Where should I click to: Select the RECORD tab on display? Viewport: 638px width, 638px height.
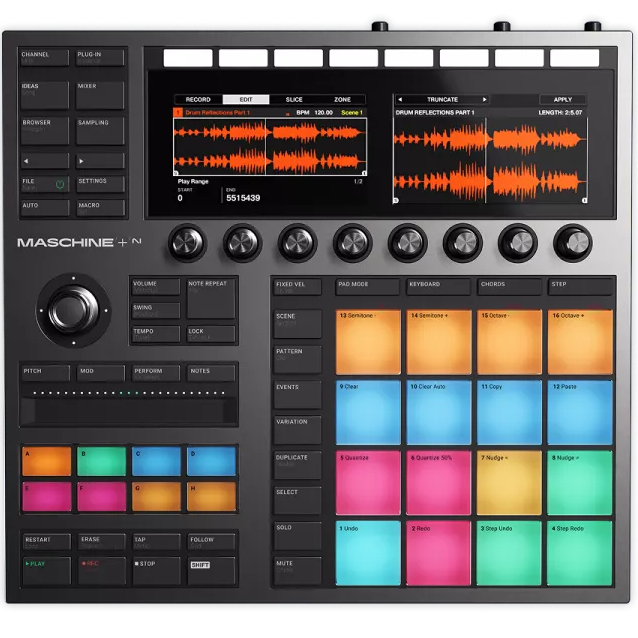click(198, 100)
